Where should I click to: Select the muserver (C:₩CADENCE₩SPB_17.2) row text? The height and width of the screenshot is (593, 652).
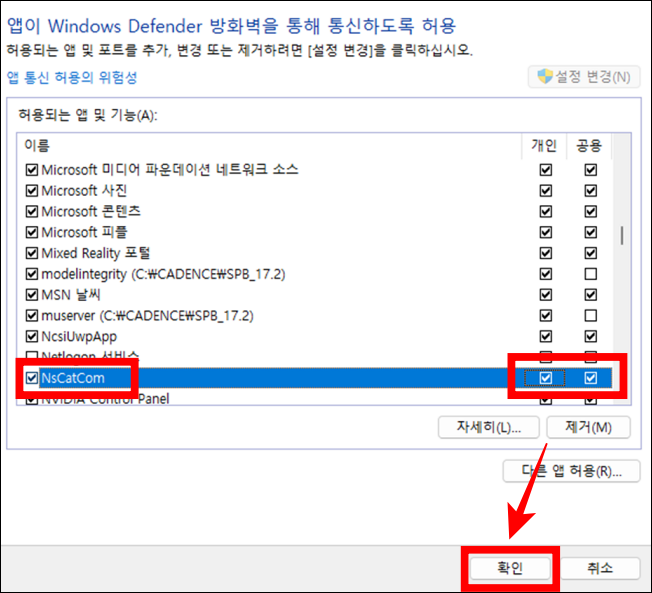point(148,316)
